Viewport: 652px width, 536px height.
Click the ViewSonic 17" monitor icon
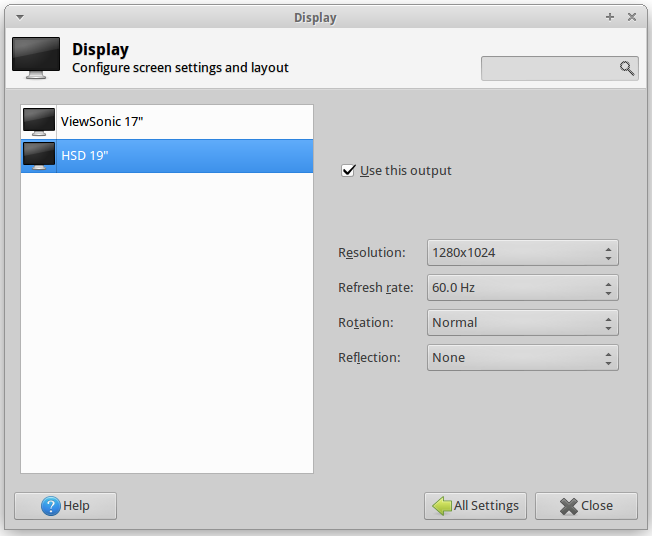coord(39,122)
